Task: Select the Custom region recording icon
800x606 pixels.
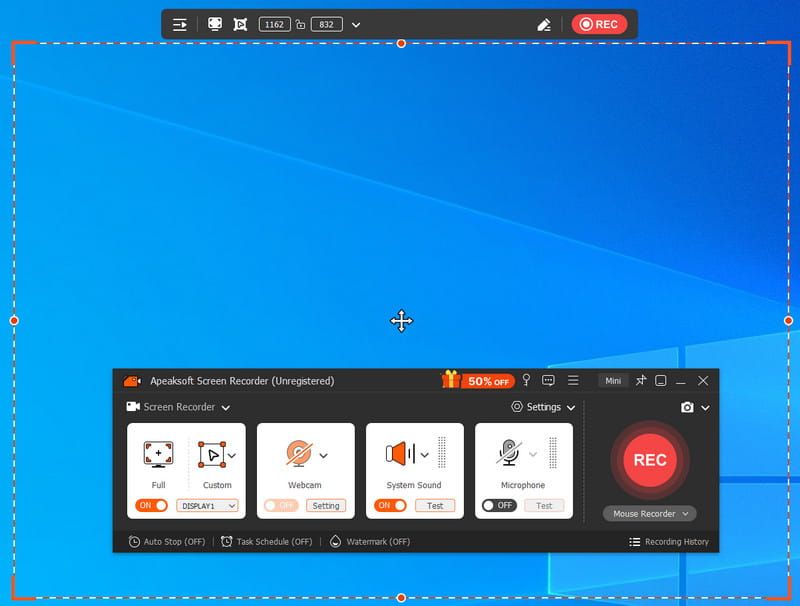Action: 212,454
